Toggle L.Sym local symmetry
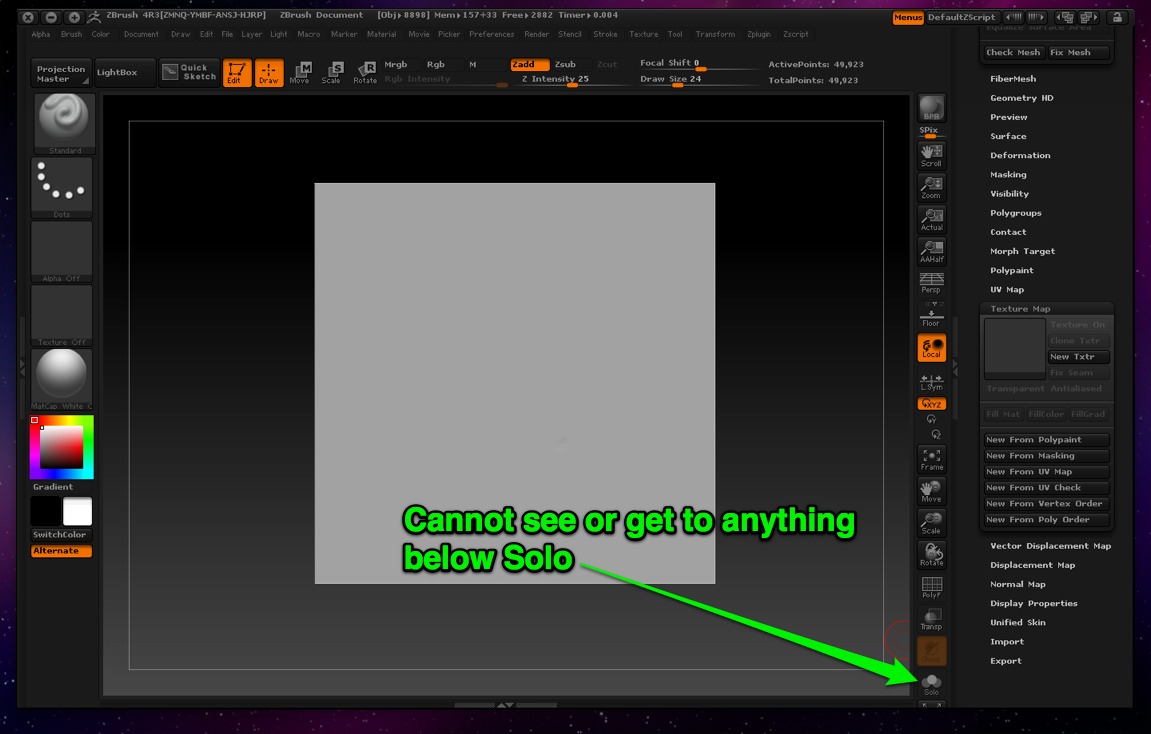Screen dimensions: 1151x734 coord(932,382)
